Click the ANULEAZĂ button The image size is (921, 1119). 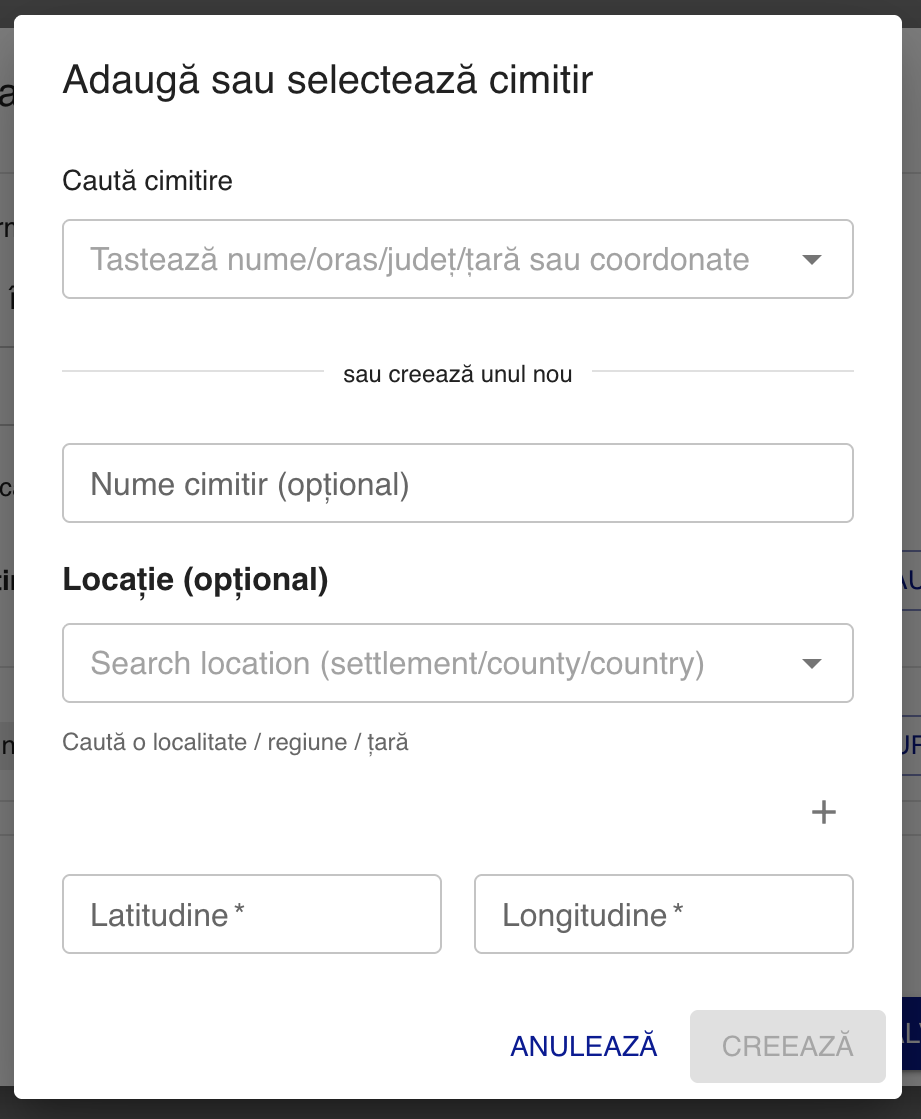583,1046
